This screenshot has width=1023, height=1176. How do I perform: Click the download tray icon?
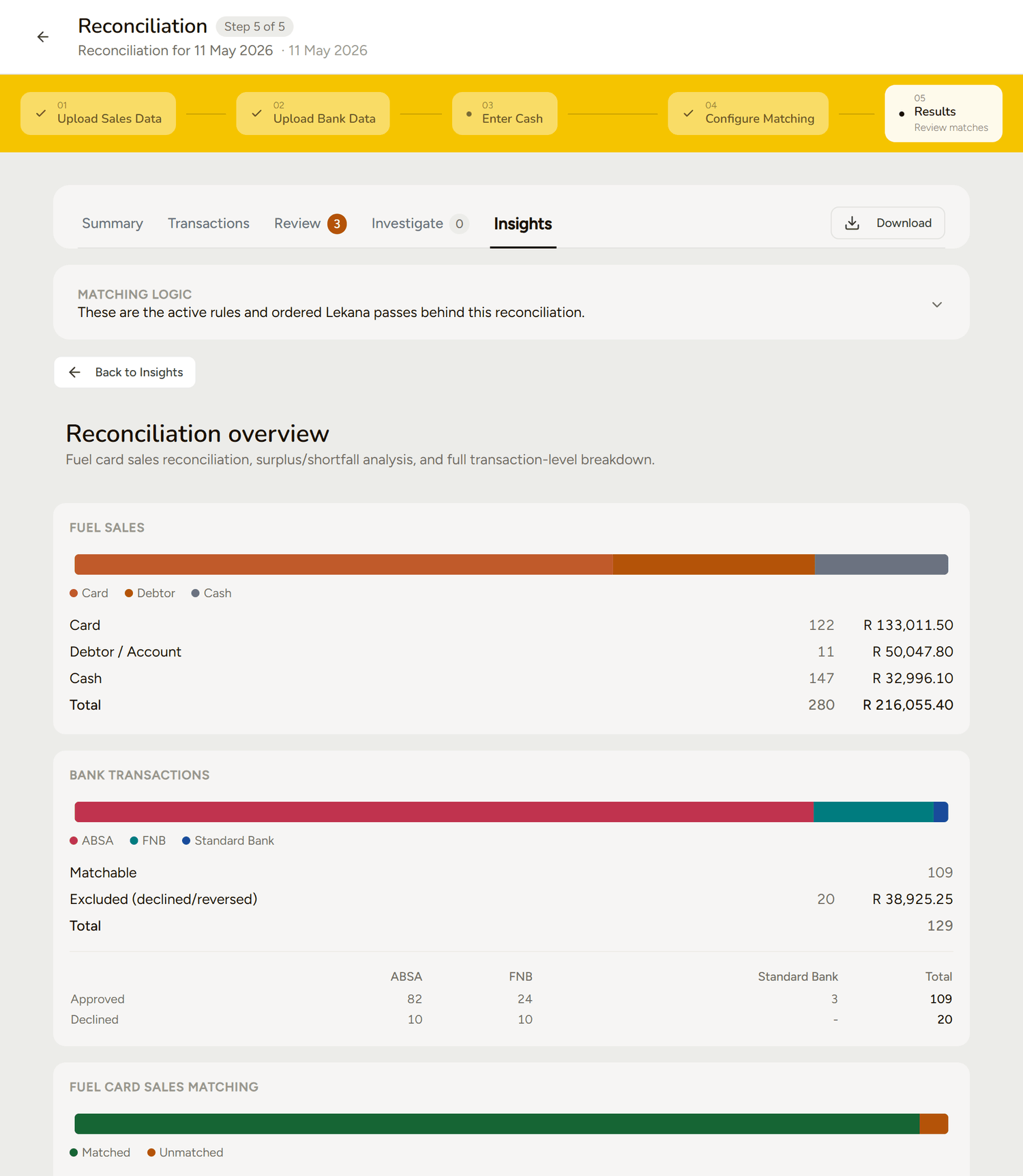click(852, 223)
